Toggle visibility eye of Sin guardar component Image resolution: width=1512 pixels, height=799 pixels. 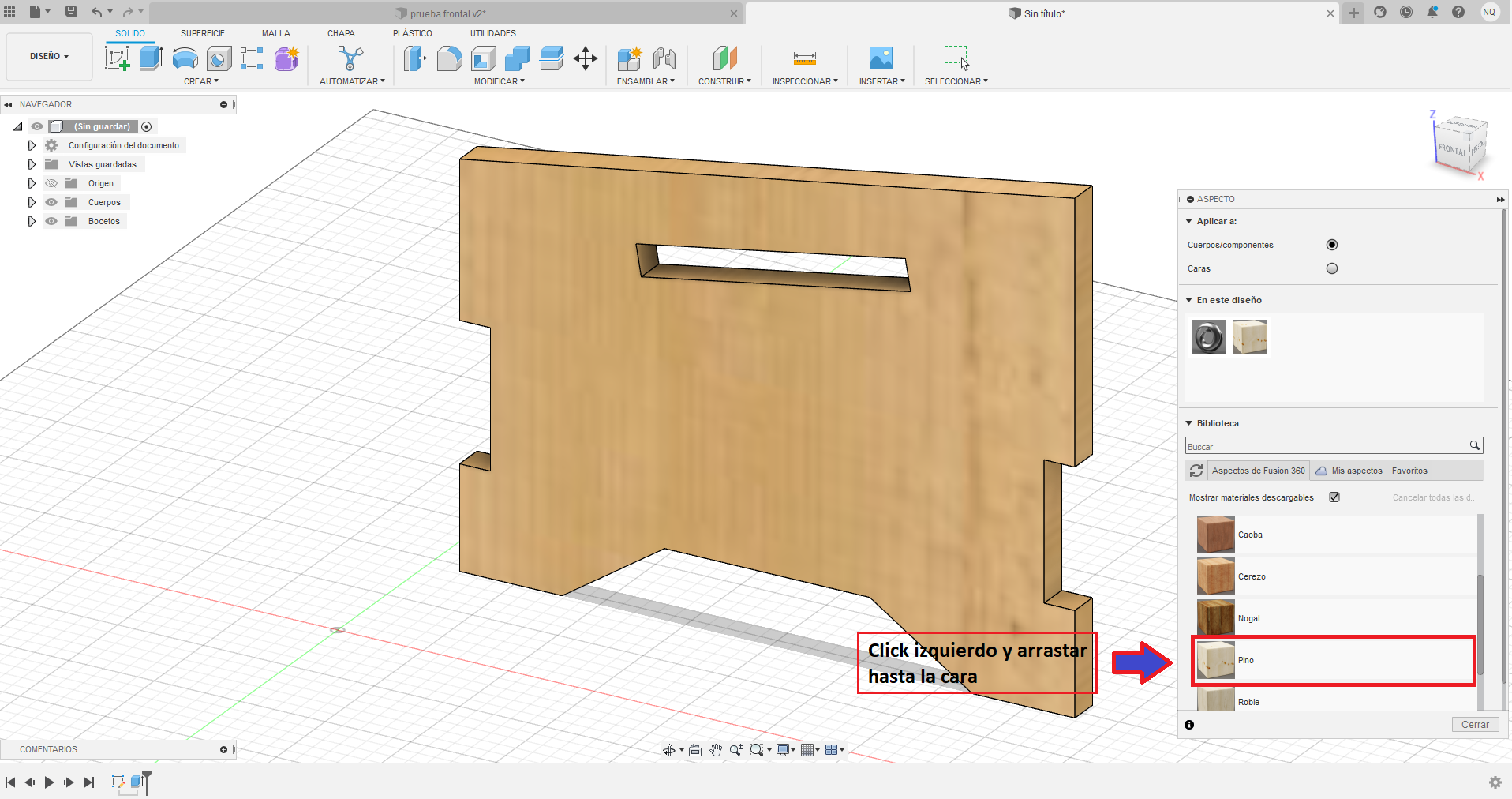(x=37, y=126)
